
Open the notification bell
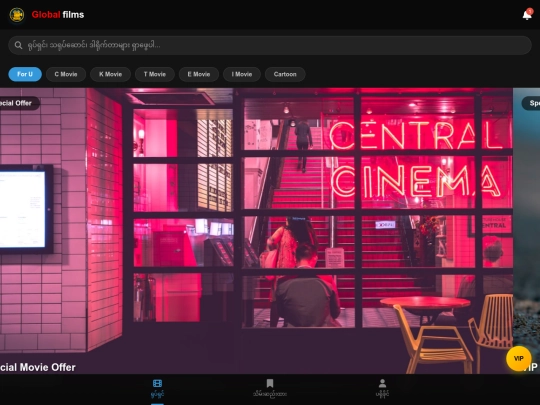527,15
